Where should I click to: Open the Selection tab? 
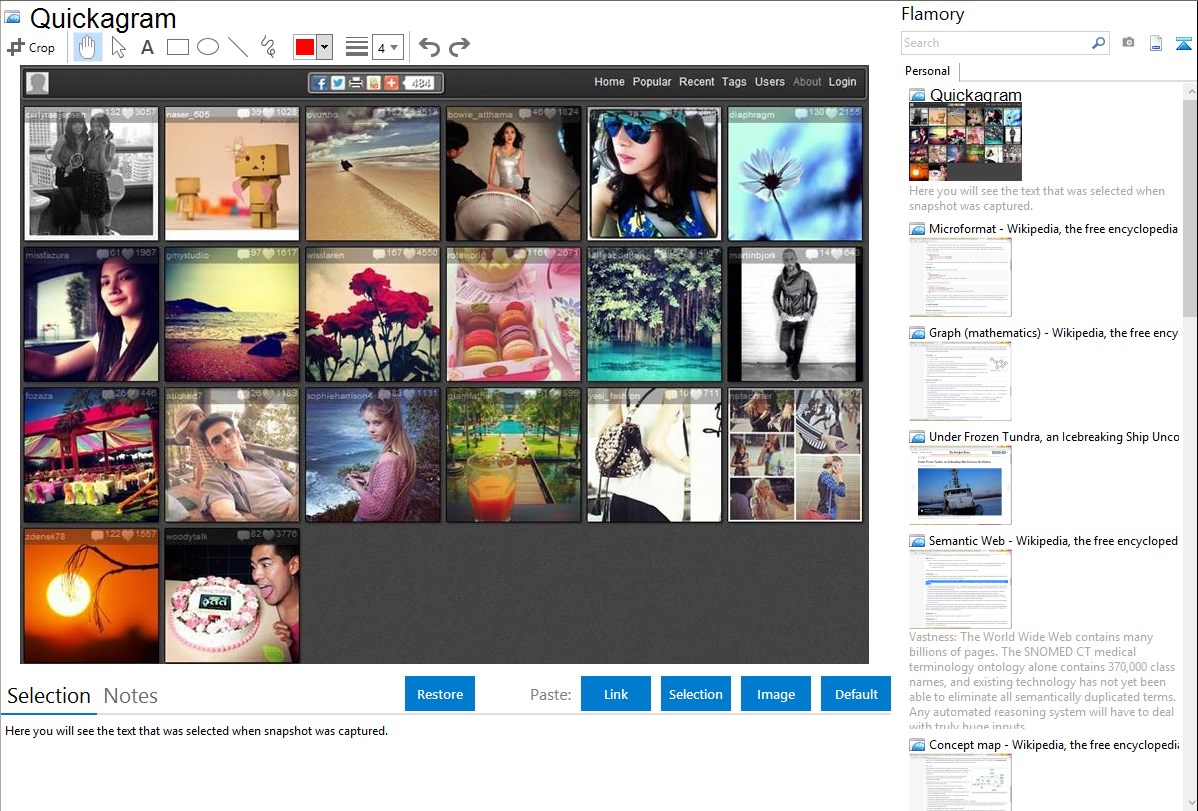(49, 696)
